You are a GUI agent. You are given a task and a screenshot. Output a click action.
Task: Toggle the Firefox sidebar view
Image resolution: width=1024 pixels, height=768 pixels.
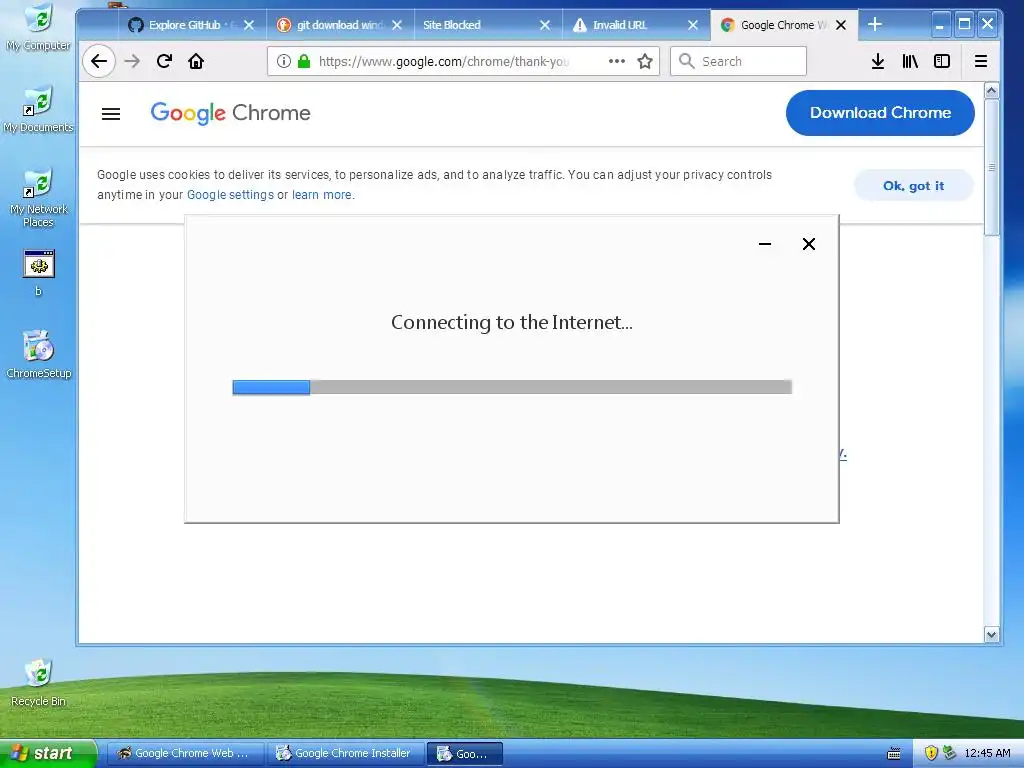(x=942, y=61)
